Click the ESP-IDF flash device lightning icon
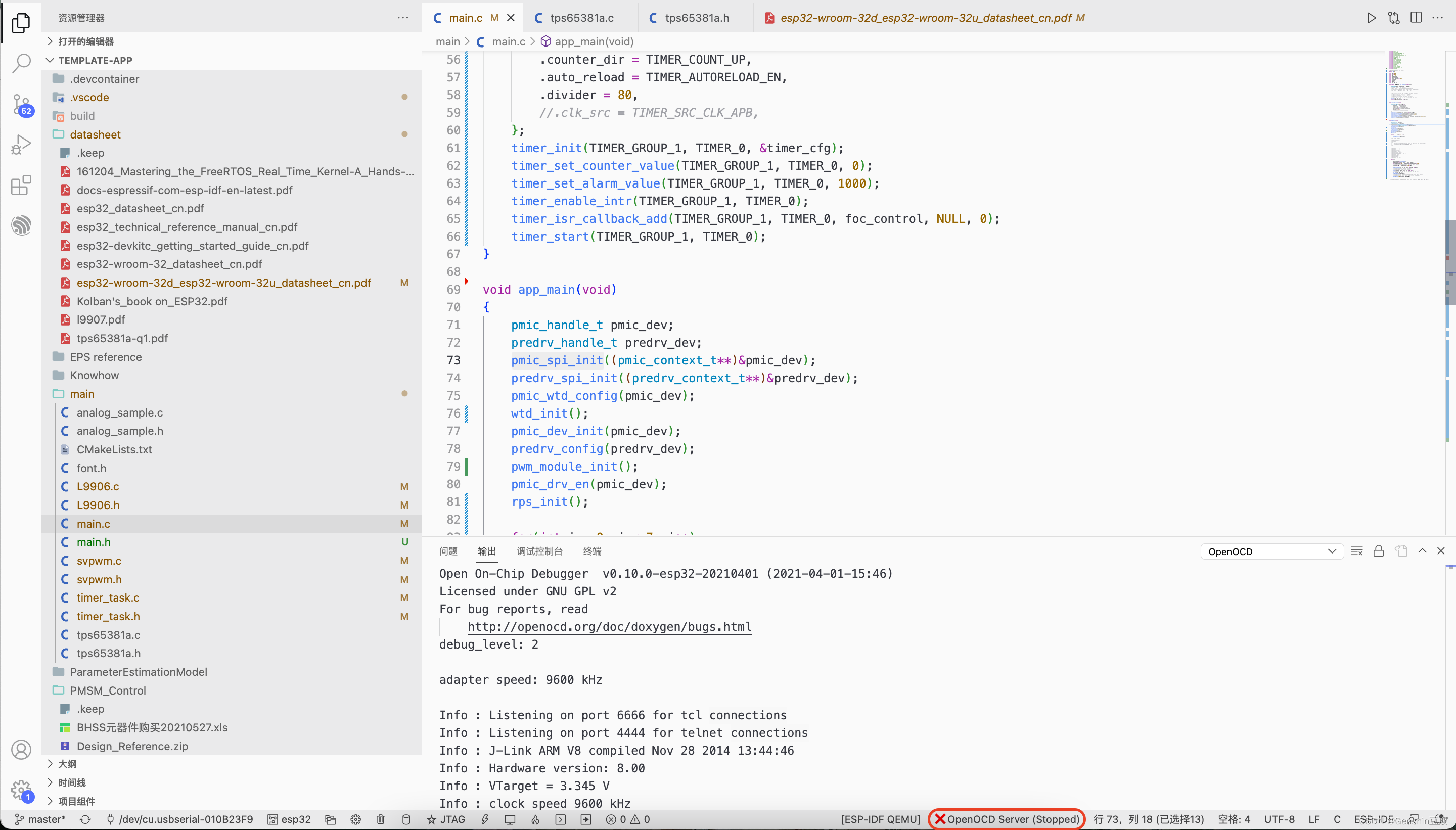1456x830 pixels. [x=484, y=819]
